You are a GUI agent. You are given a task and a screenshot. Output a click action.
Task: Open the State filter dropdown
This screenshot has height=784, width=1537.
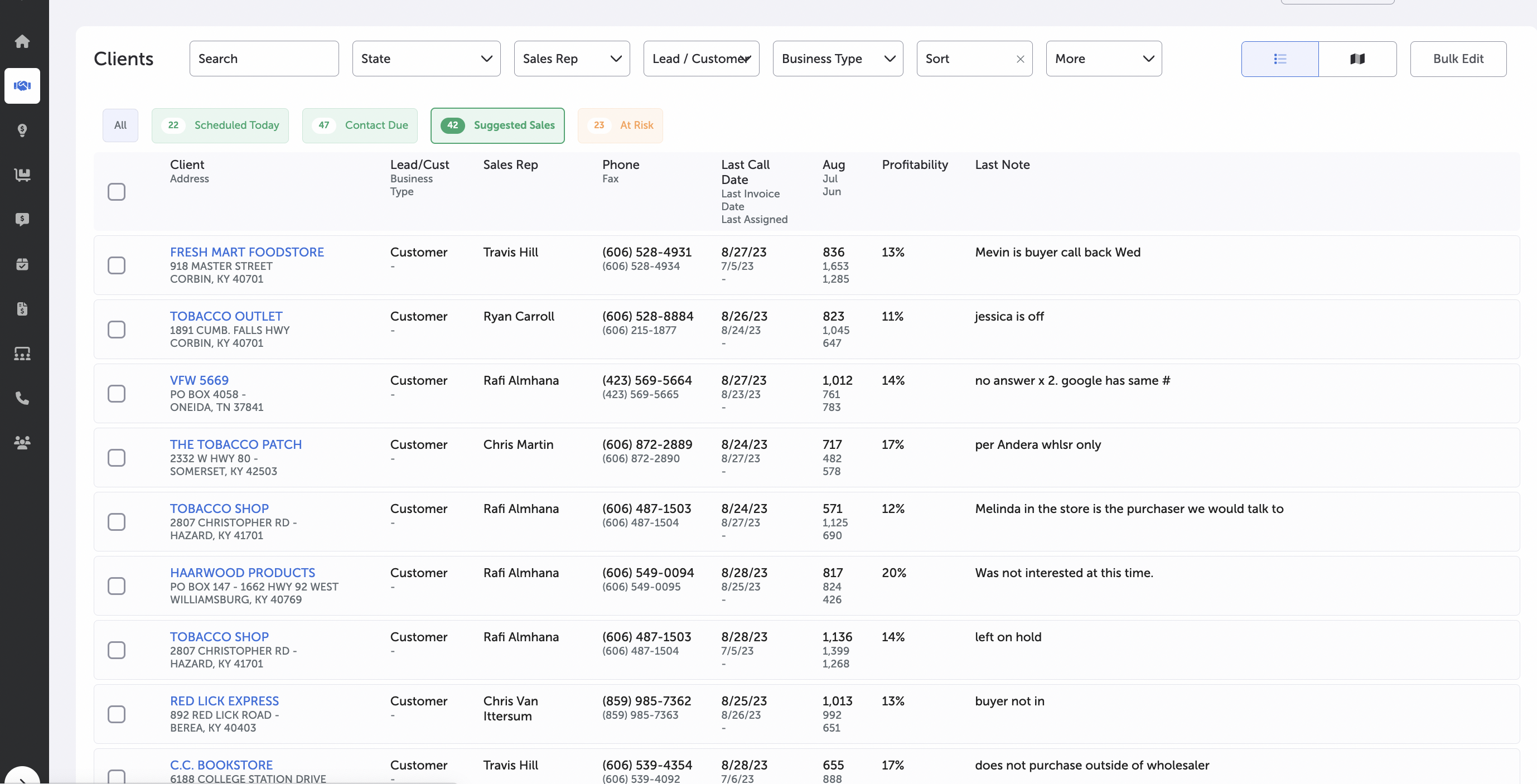pyautogui.click(x=426, y=59)
